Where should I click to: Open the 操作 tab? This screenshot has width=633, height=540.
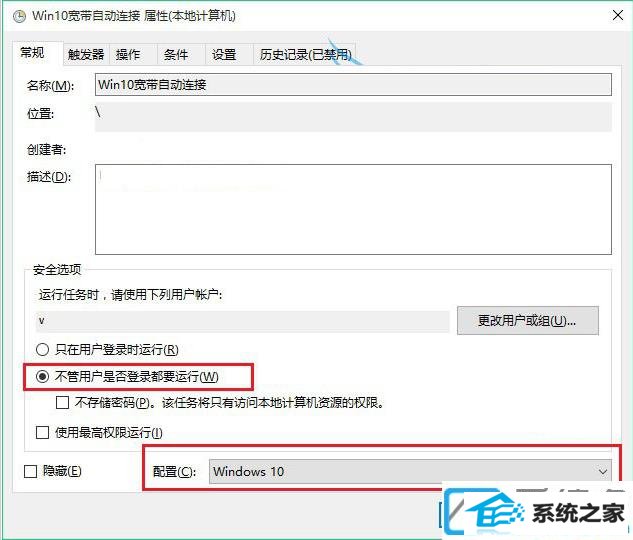pyautogui.click(x=128, y=54)
